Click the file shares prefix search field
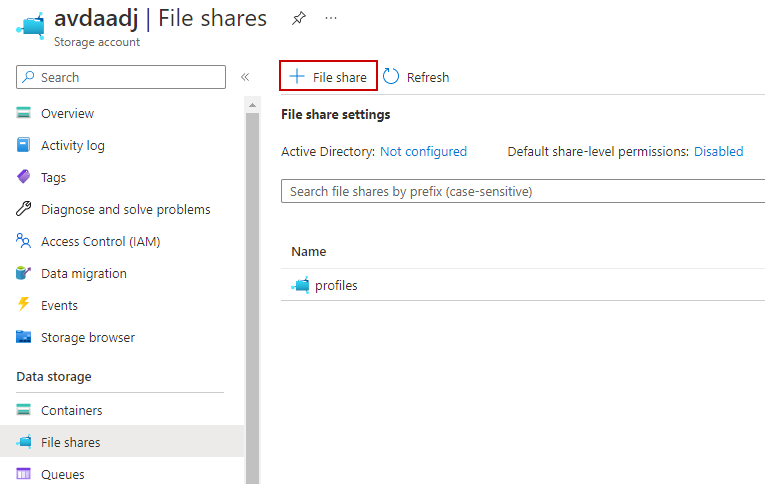 (522, 191)
